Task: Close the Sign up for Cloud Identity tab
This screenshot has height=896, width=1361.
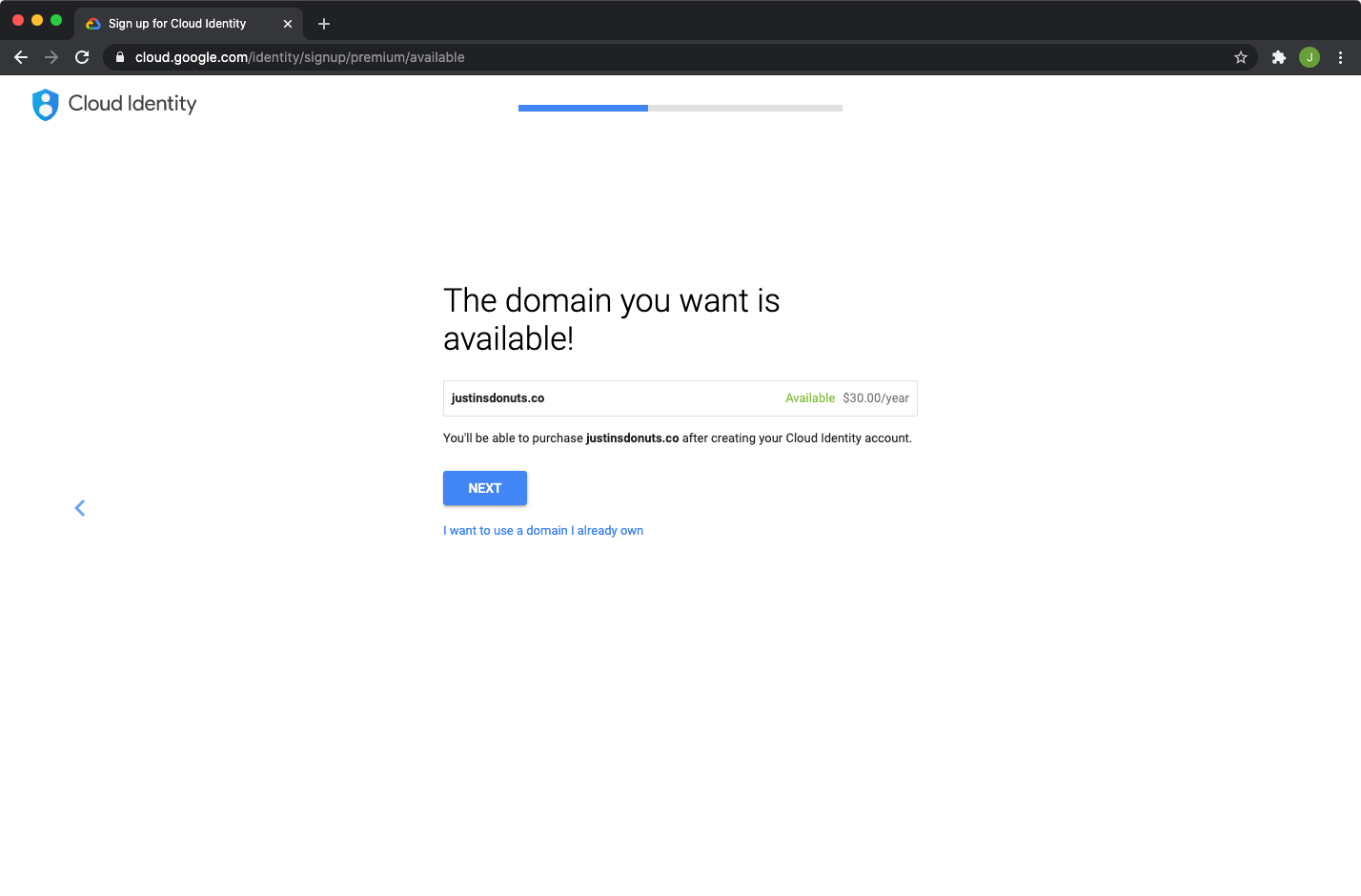Action: click(288, 24)
